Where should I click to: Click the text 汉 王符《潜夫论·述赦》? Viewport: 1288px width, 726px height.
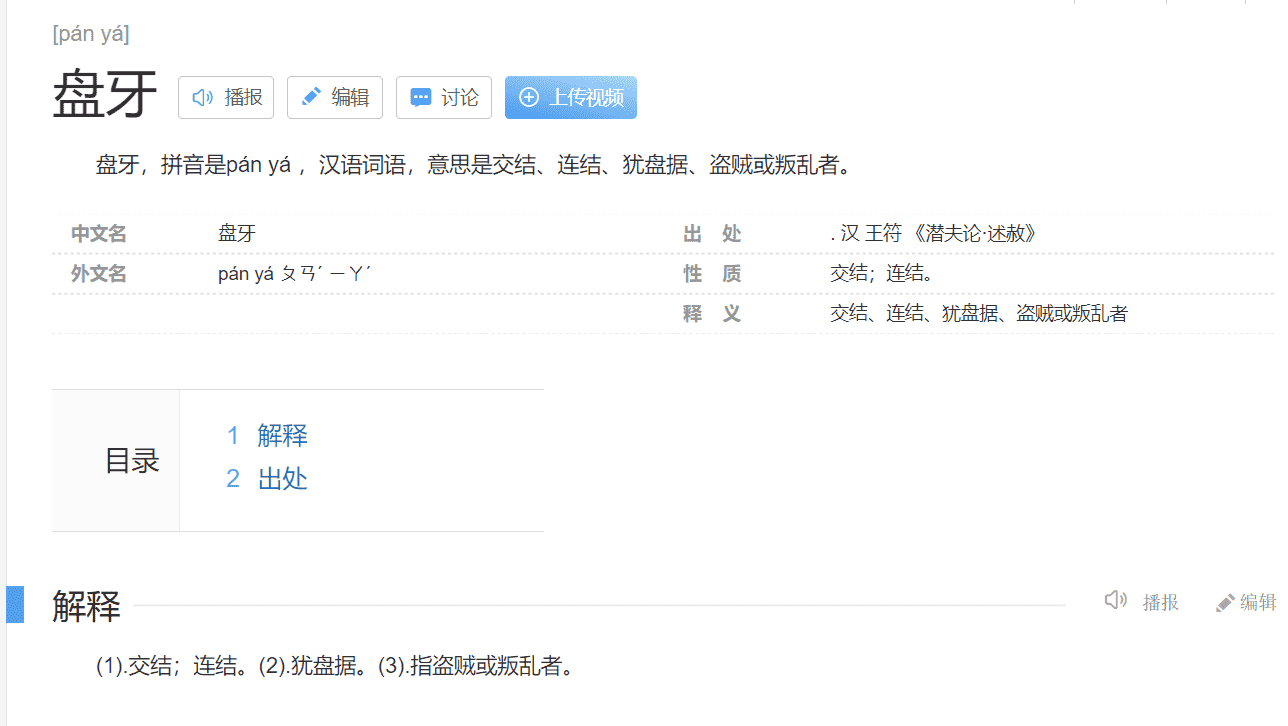[x=938, y=234]
